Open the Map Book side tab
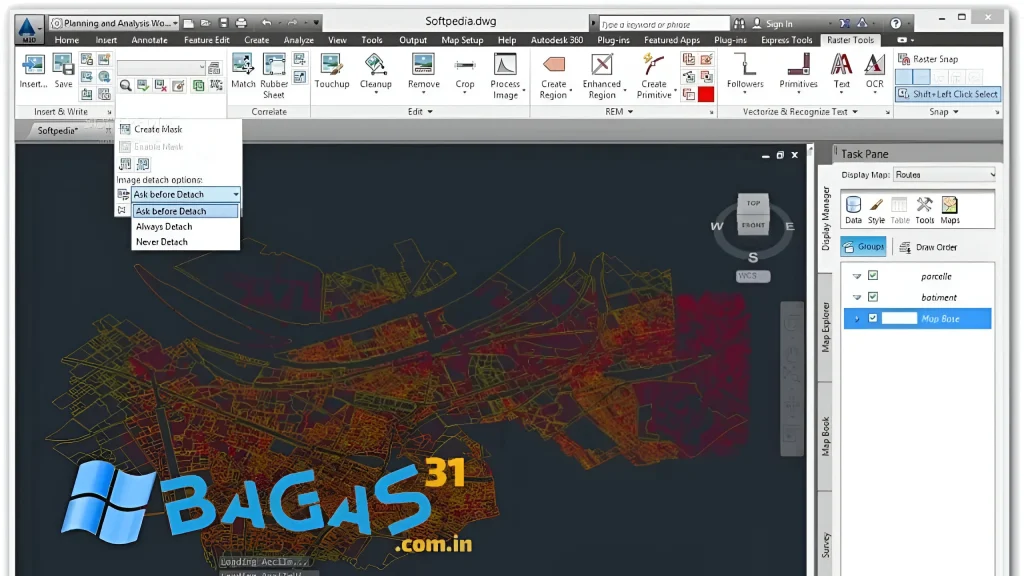This screenshot has width=1024, height=576. point(825,436)
